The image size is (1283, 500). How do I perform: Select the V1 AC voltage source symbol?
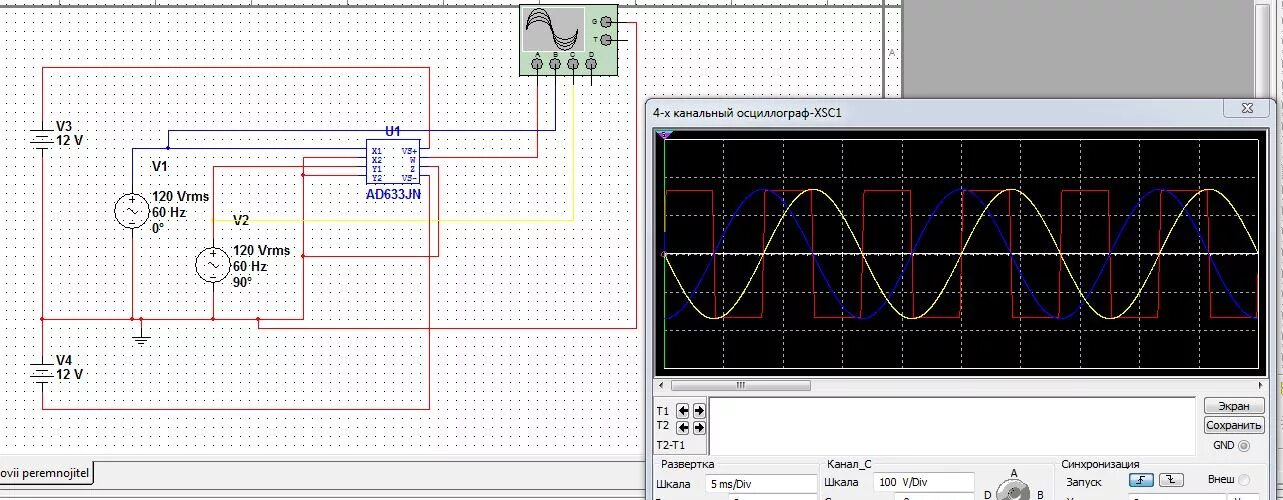[x=132, y=211]
